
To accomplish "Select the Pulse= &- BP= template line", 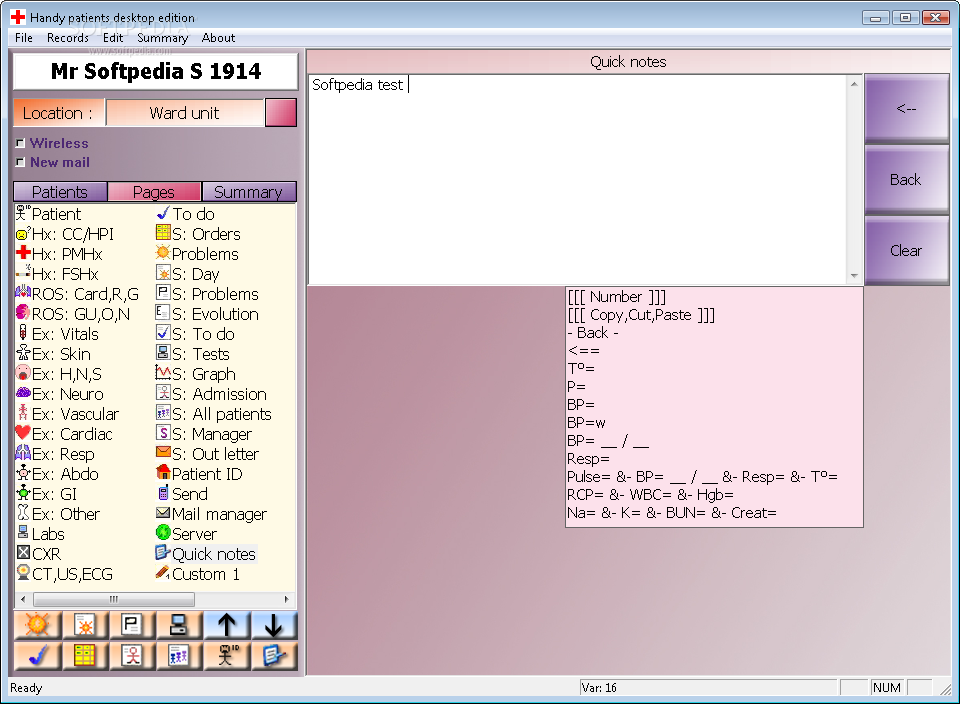I will tap(702, 476).
